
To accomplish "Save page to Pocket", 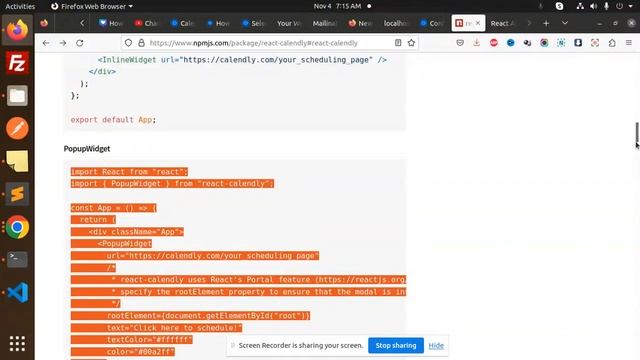I will 460,43.
